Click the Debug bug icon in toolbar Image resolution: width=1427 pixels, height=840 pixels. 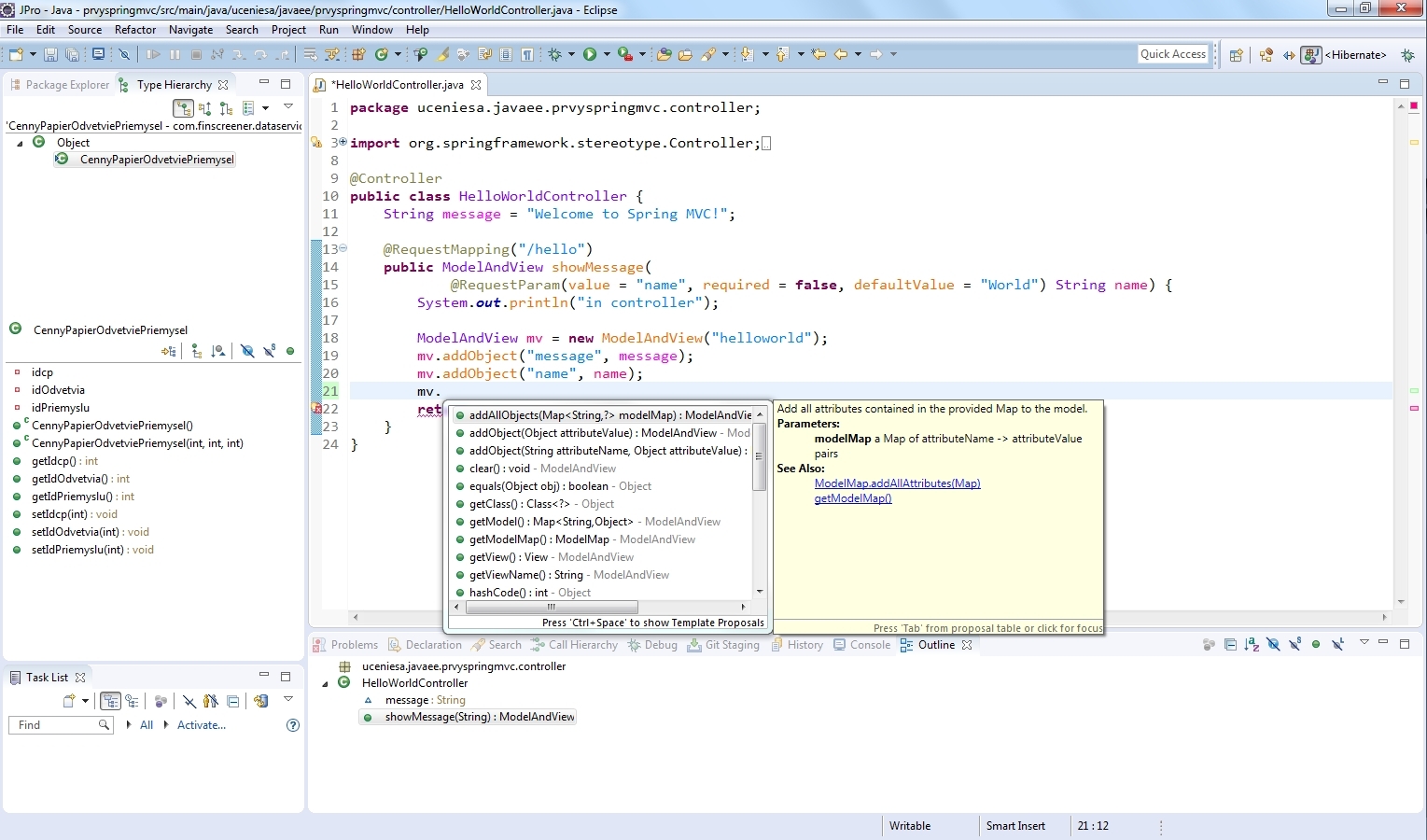(x=554, y=54)
